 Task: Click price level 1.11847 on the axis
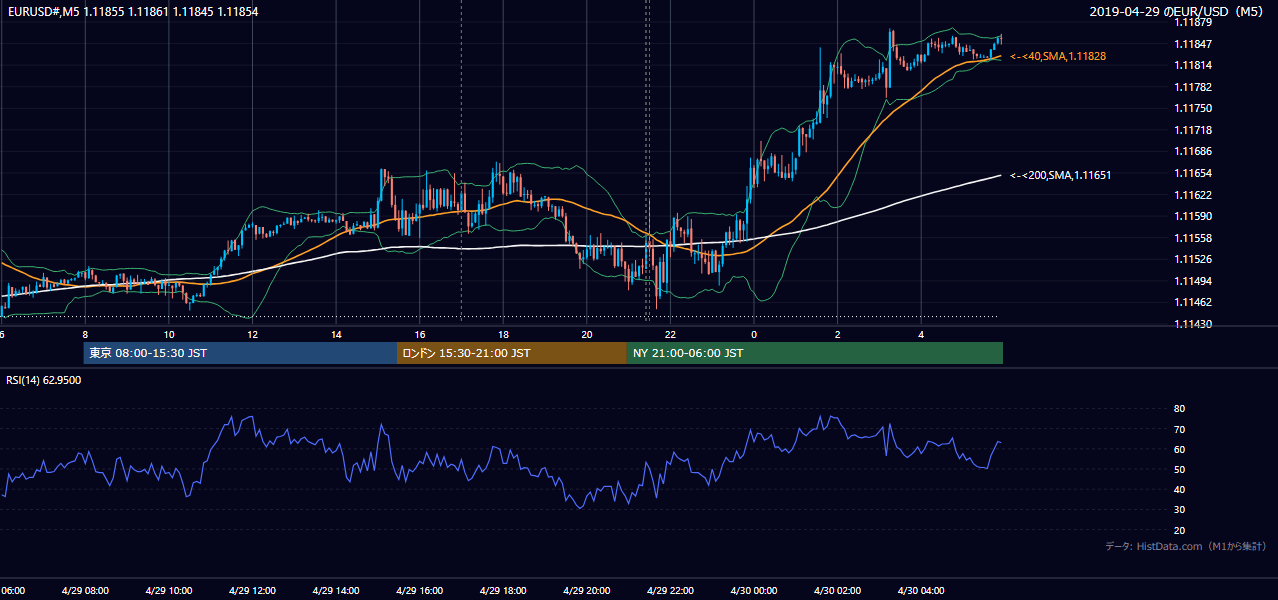point(1193,44)
